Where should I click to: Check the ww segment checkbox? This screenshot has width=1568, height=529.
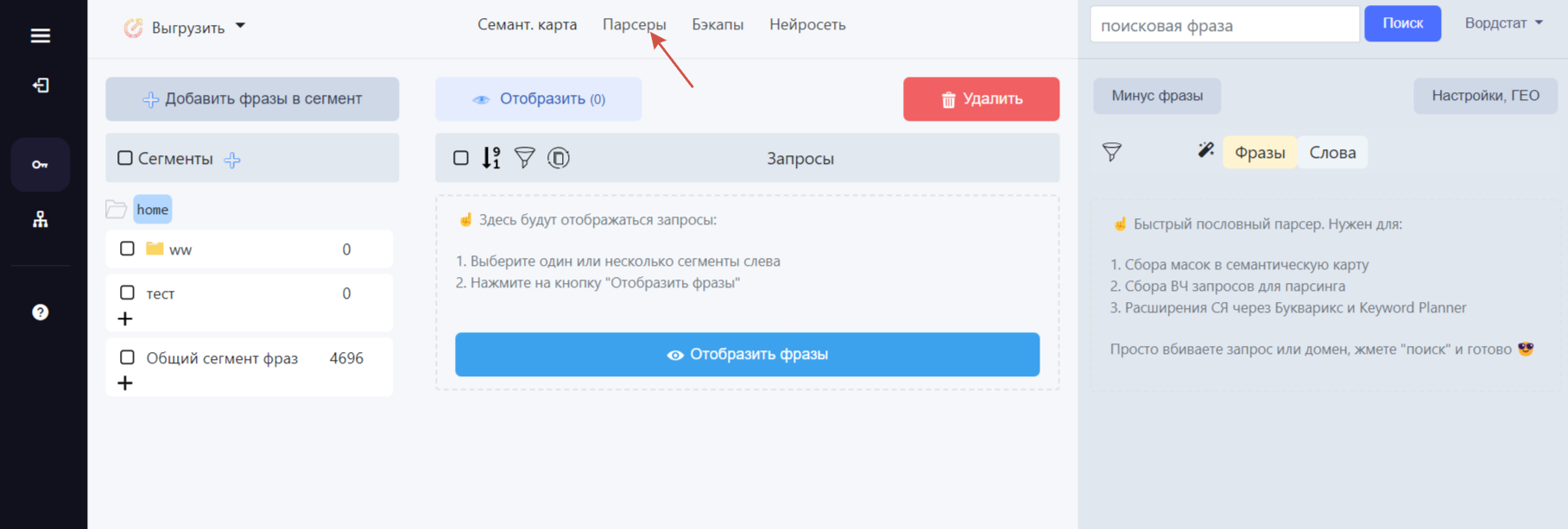127,249
